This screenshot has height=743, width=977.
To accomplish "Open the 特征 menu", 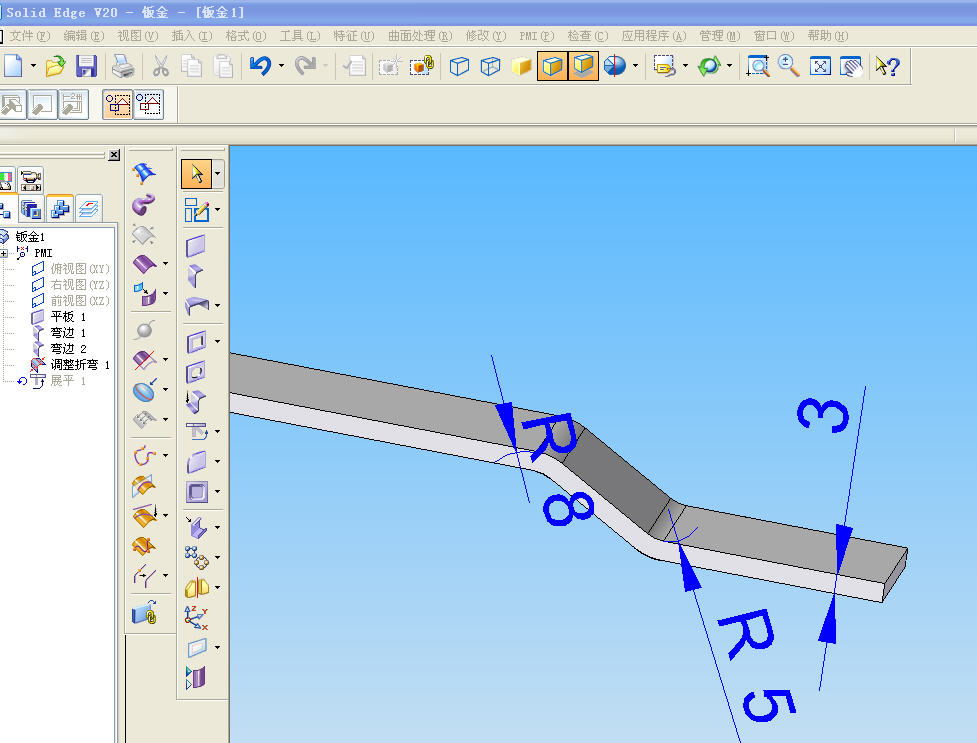I will pos(353,36).
